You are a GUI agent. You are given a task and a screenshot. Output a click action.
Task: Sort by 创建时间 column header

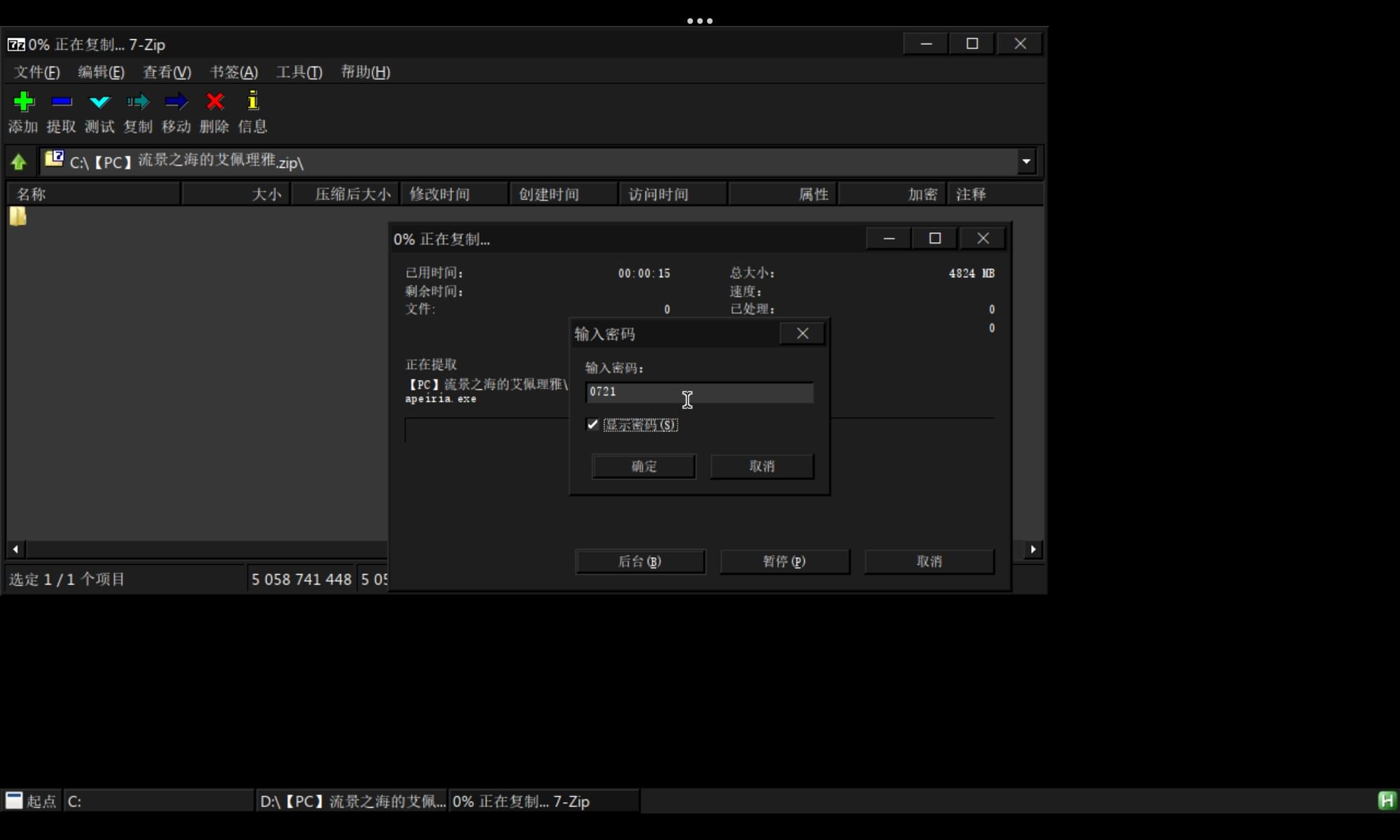563,194
